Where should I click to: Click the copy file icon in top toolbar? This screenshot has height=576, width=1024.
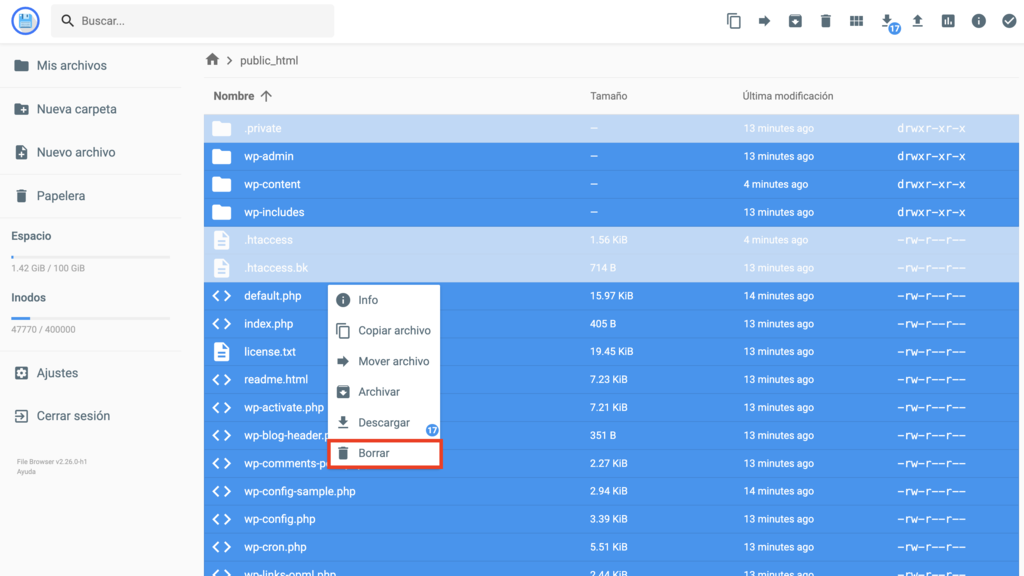(733, 21)
